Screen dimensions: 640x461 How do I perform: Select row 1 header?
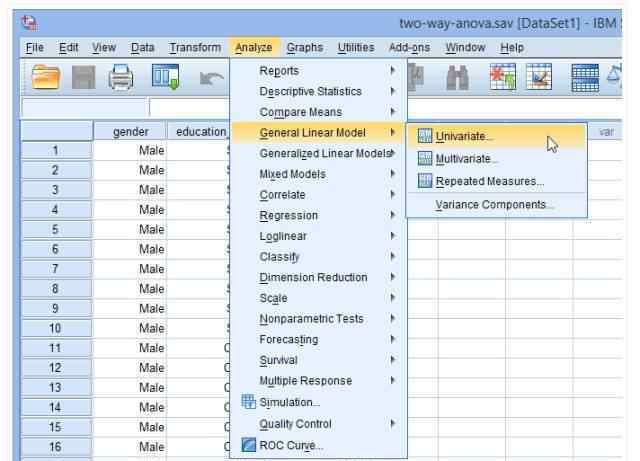56,150
